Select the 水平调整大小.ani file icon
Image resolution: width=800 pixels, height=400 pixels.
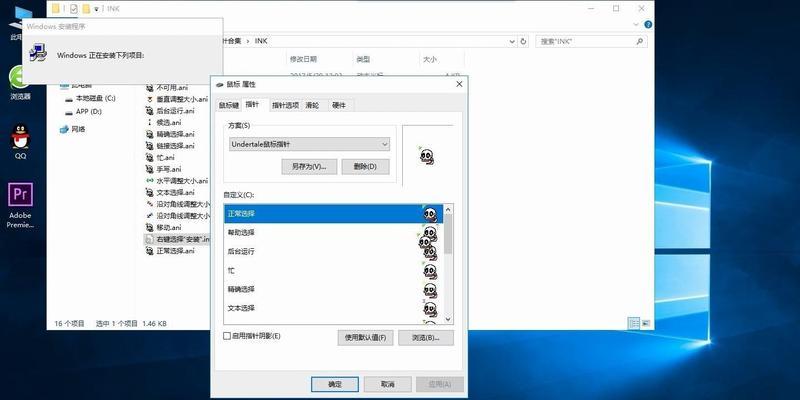click(149, 181)
